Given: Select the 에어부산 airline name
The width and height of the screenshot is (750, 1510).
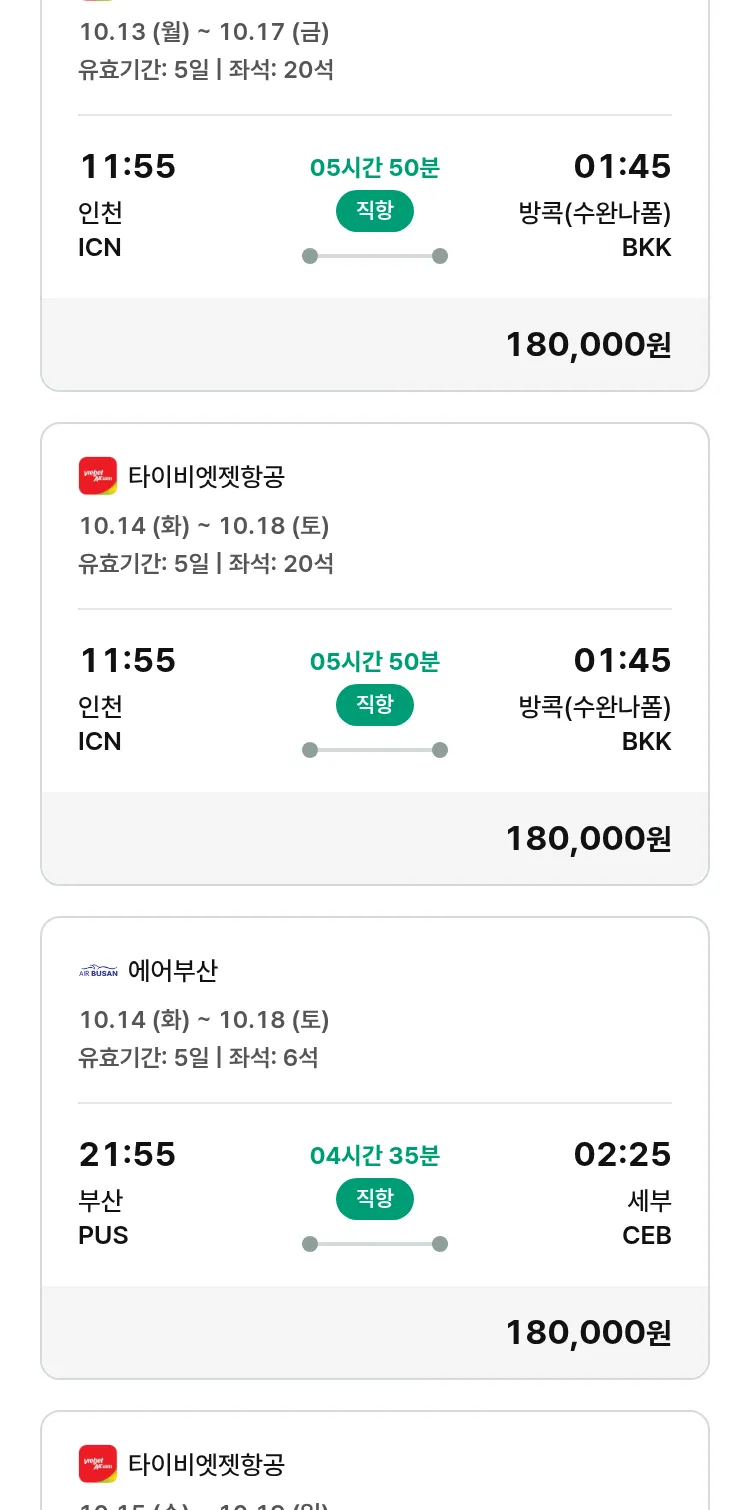Looking at the screenshot, I should pyautogui.click(x=173, y=971).
